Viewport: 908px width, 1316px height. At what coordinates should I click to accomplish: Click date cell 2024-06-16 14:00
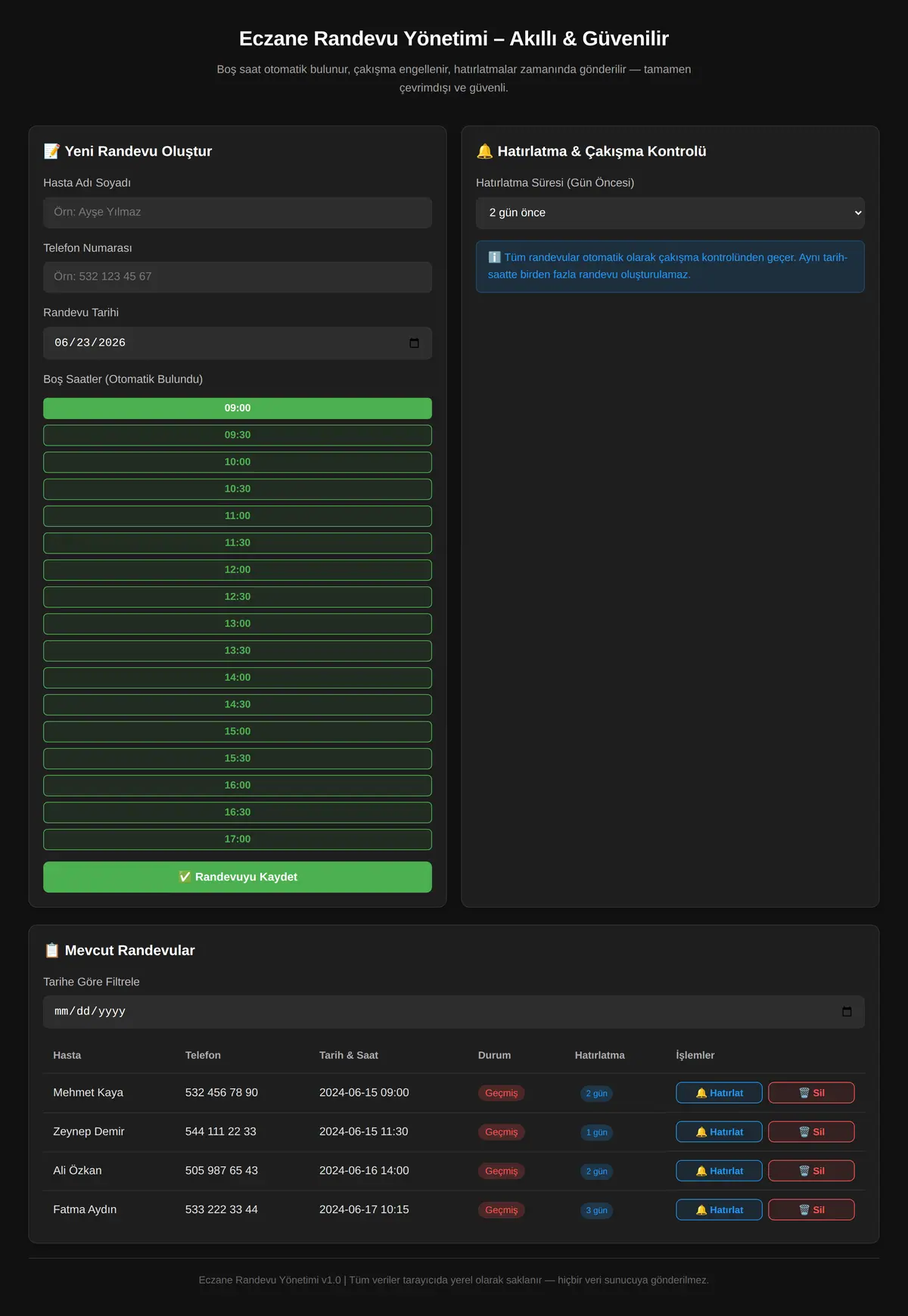tap(364, 1171)
